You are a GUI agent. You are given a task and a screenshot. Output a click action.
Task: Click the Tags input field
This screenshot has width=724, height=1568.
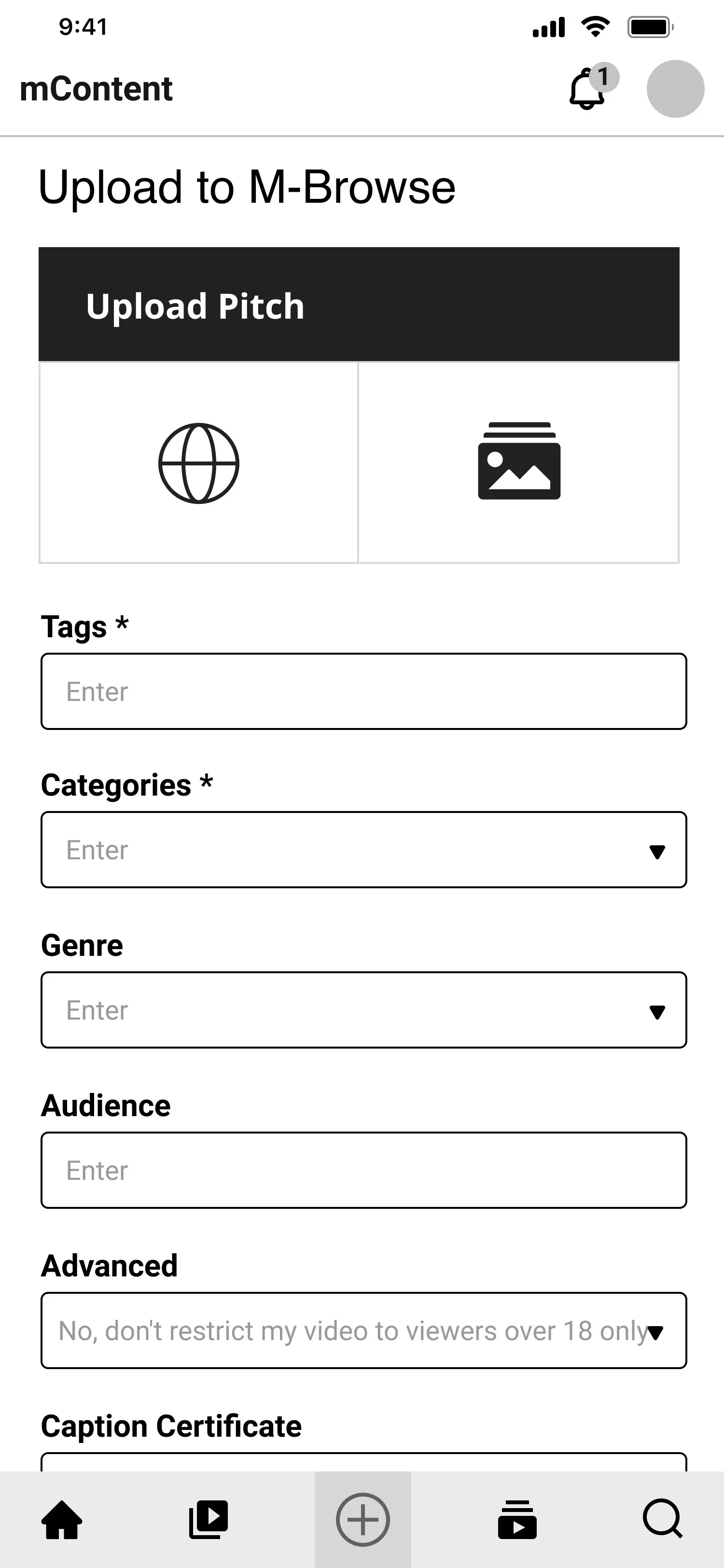click(364, 691)
